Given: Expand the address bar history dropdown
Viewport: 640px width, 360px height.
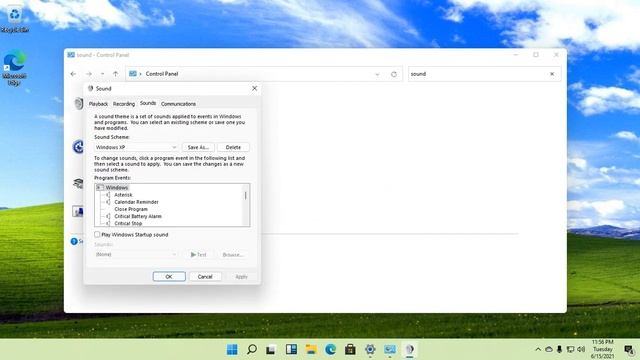Looking at the screenshot, I should [x=377, y=74].
